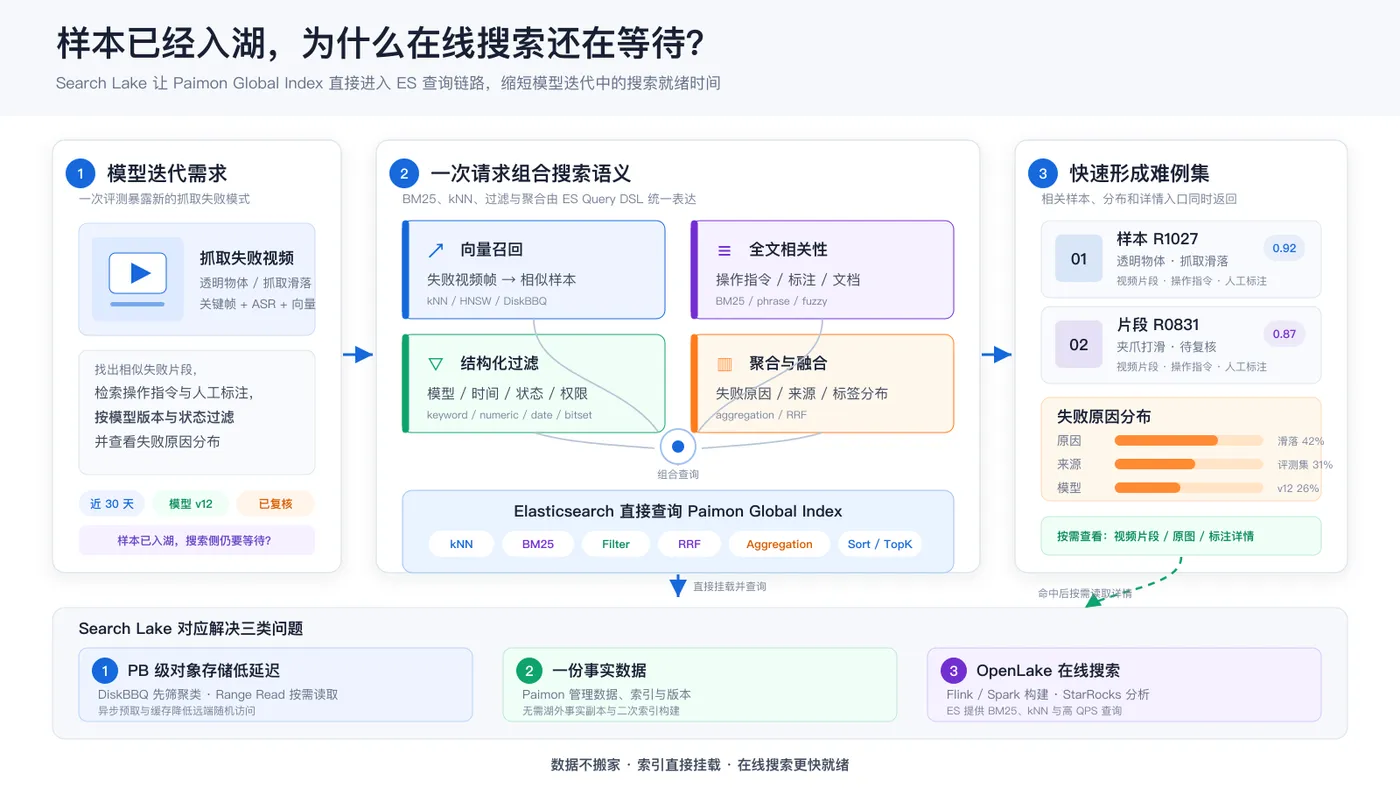Open the 样本 R1027 result card

[1181, 259]
